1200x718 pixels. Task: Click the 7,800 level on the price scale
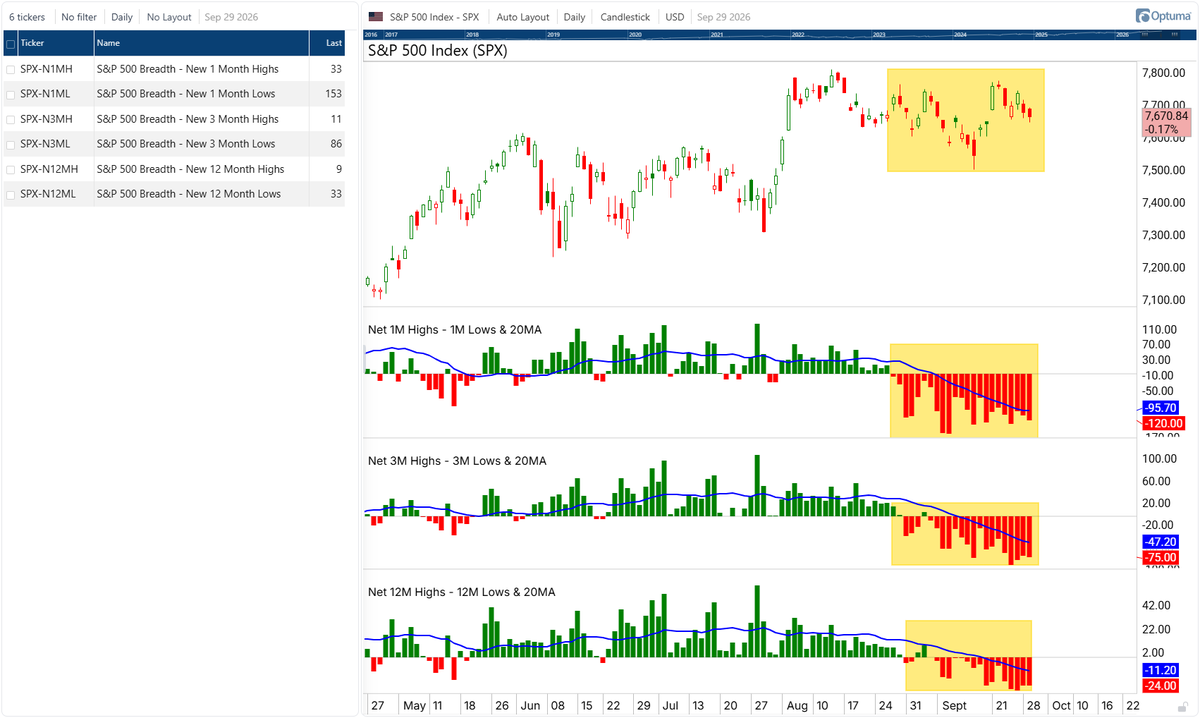[1162, 74]
